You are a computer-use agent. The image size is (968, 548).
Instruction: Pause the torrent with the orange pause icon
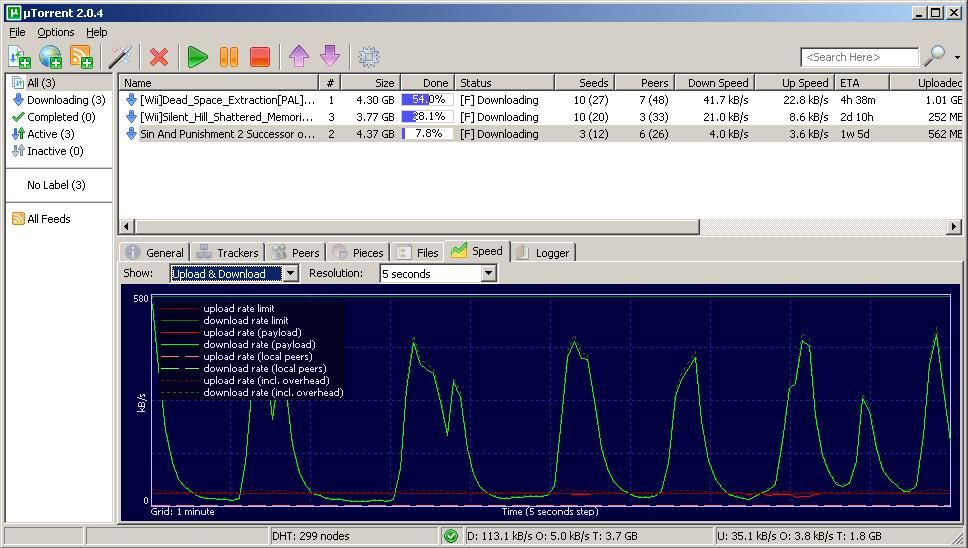click(229, 57)
